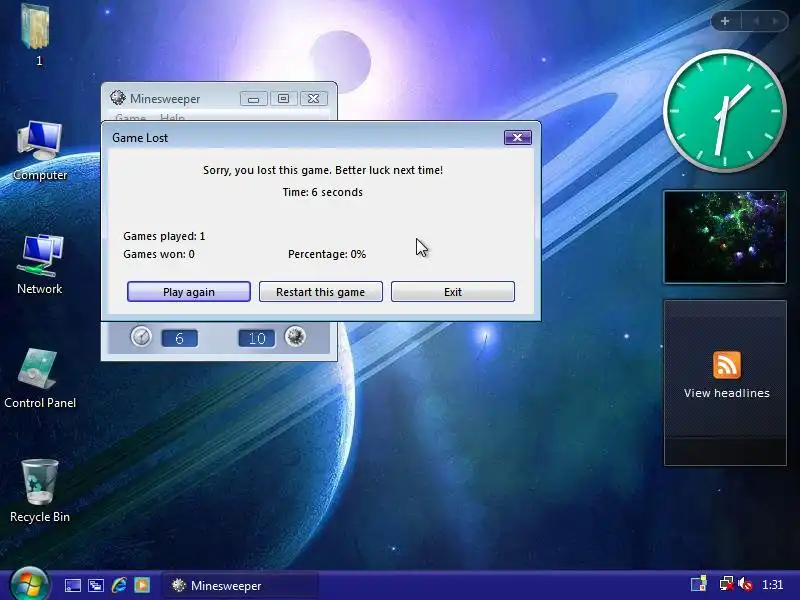The width and height of the screenshot is (800, 600).
Task: Open View headlines in feed gadget
Action: click(727, 393)
